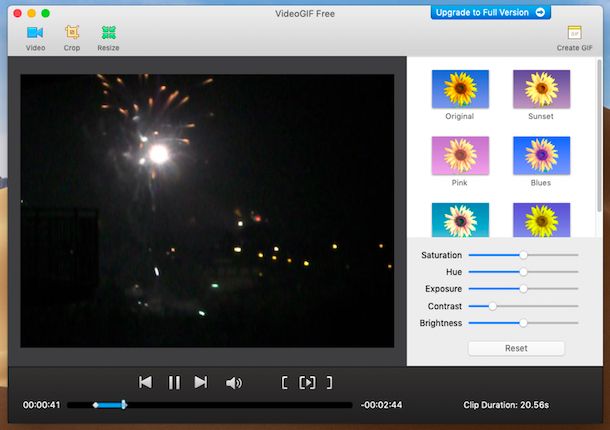Select the Pink filter preset
This screenshot has width=610, height=430.
(460, 156)
